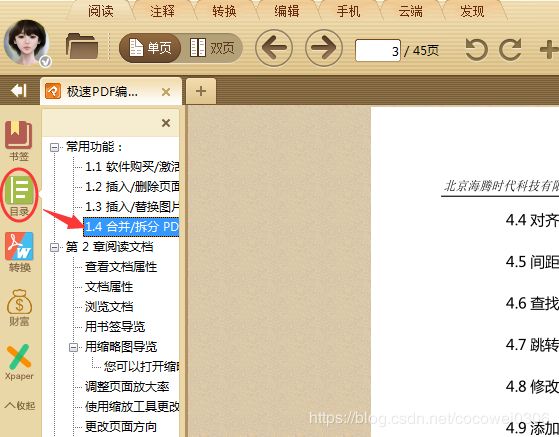Open the 财富 money bag icon
The image size is (559, 437).
19,308
